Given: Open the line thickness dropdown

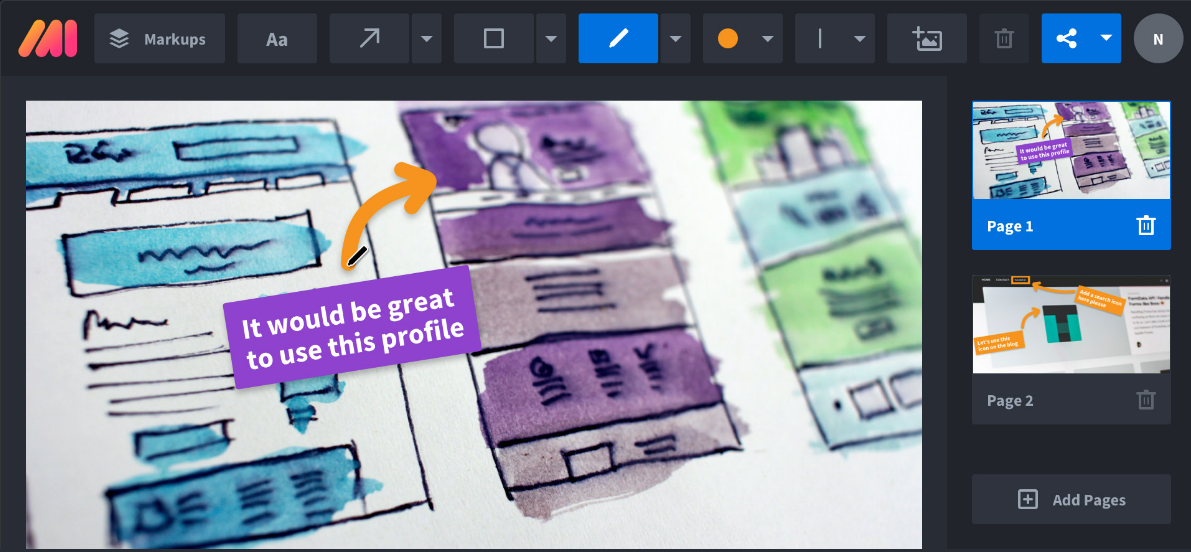Looking at the screenshot, I should click(835, 38).
